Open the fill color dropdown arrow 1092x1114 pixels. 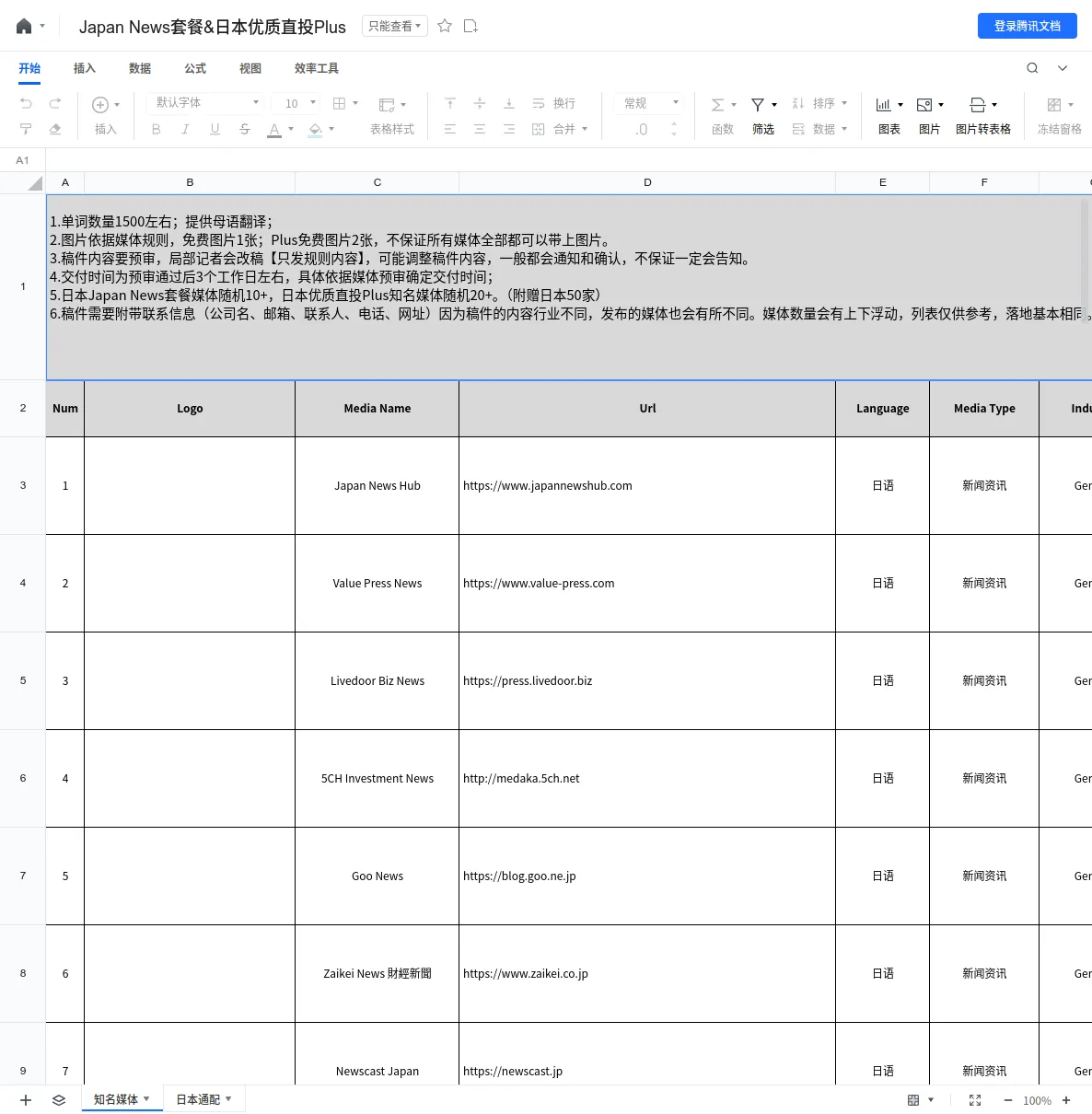tap(331, 129)
